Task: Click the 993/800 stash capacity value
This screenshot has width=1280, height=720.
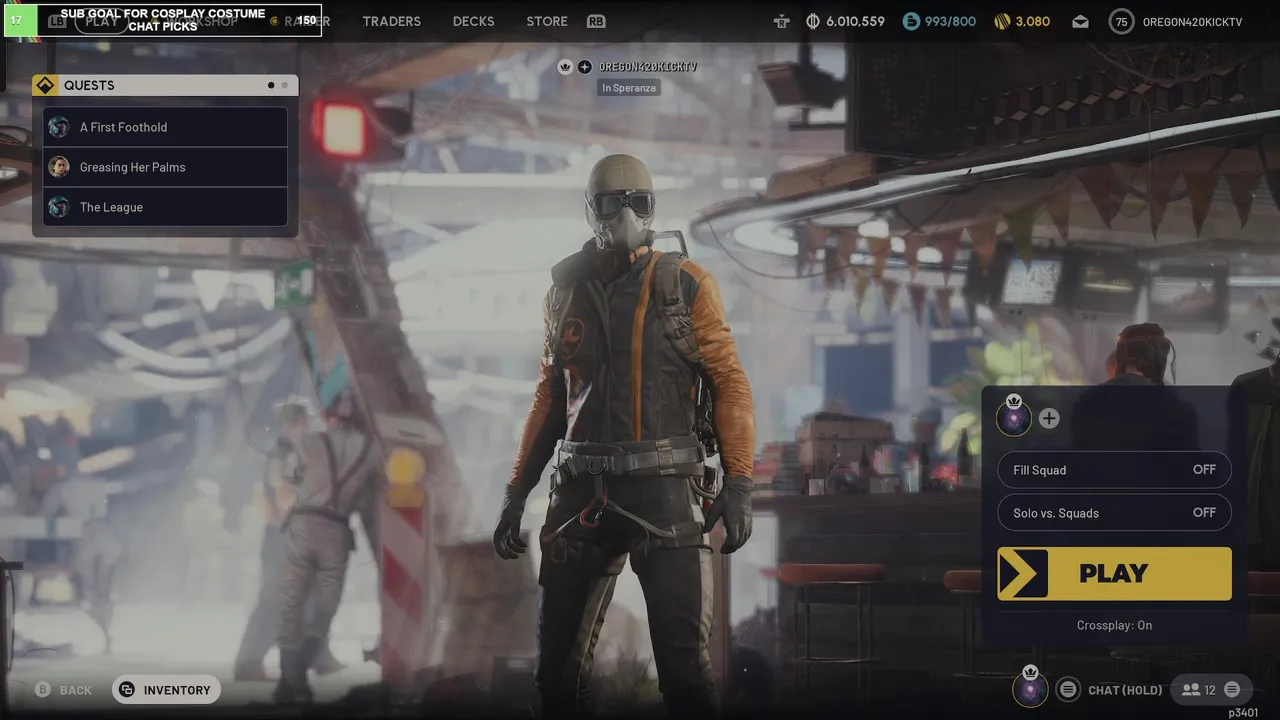Action: (950, 21)
